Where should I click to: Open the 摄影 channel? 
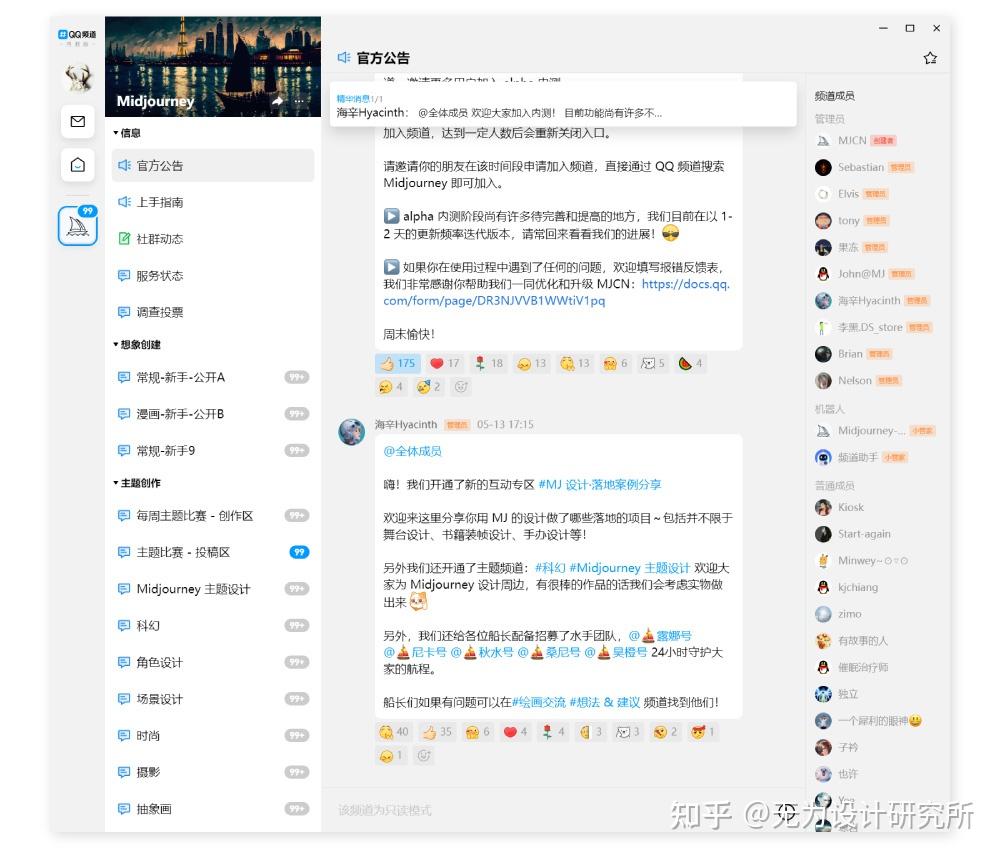tap(213, 772)
